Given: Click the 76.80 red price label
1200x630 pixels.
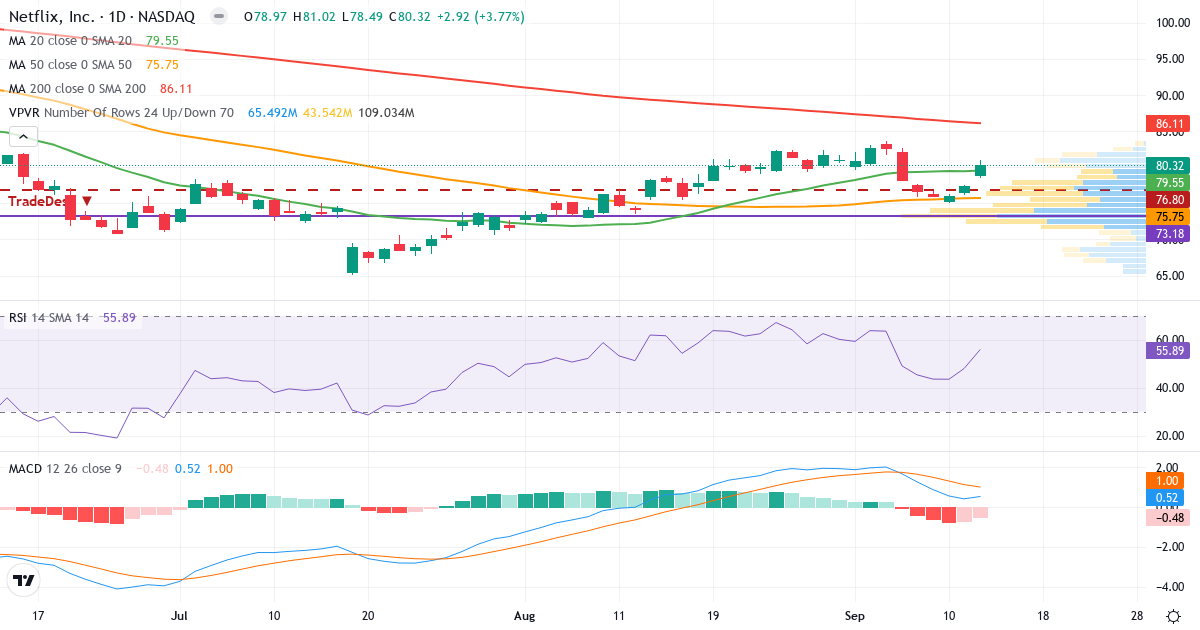Looking at the screenshot, I should click(1170, 200).
